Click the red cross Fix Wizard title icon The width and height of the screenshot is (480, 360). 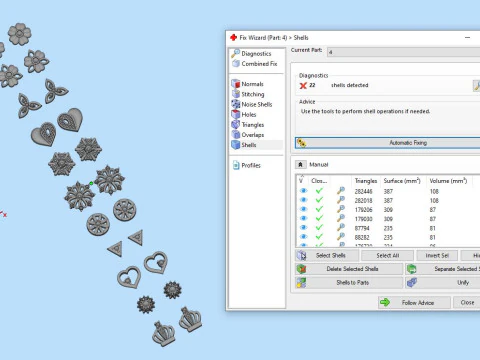tap(234, 37)
